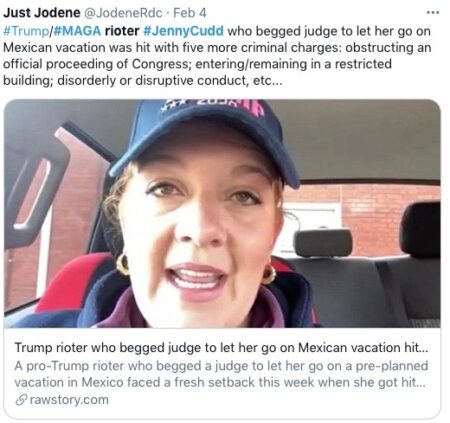
Task: Open the three-dot more options menu
Action: [433, 13]
